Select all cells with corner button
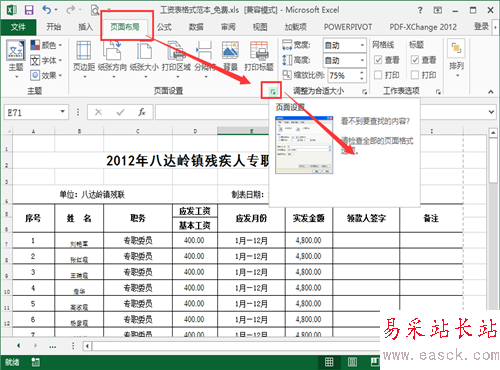 tap(7, 131)
